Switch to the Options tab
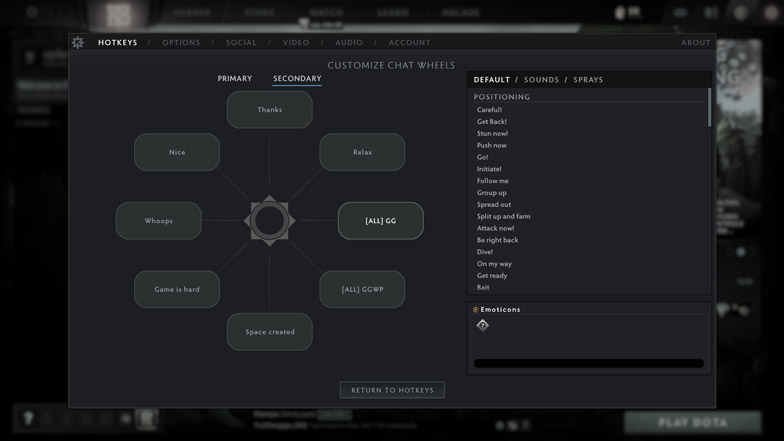784x441 pixels. coord(181,42)
